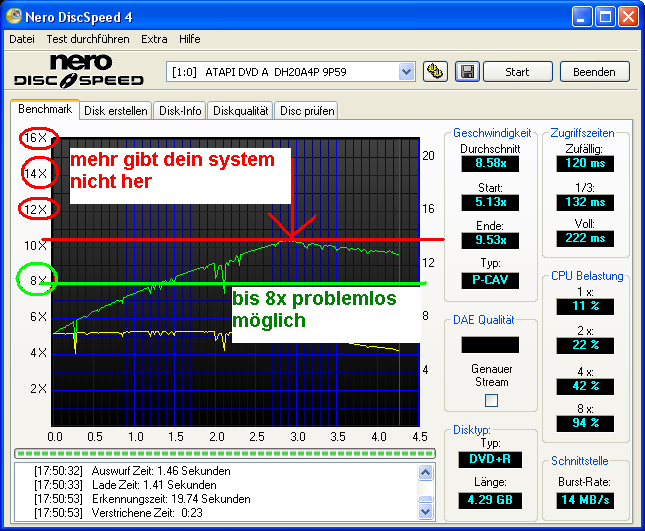Click the log scrollbar up arrow
This screenshot has height=531, width=645.
425,472
